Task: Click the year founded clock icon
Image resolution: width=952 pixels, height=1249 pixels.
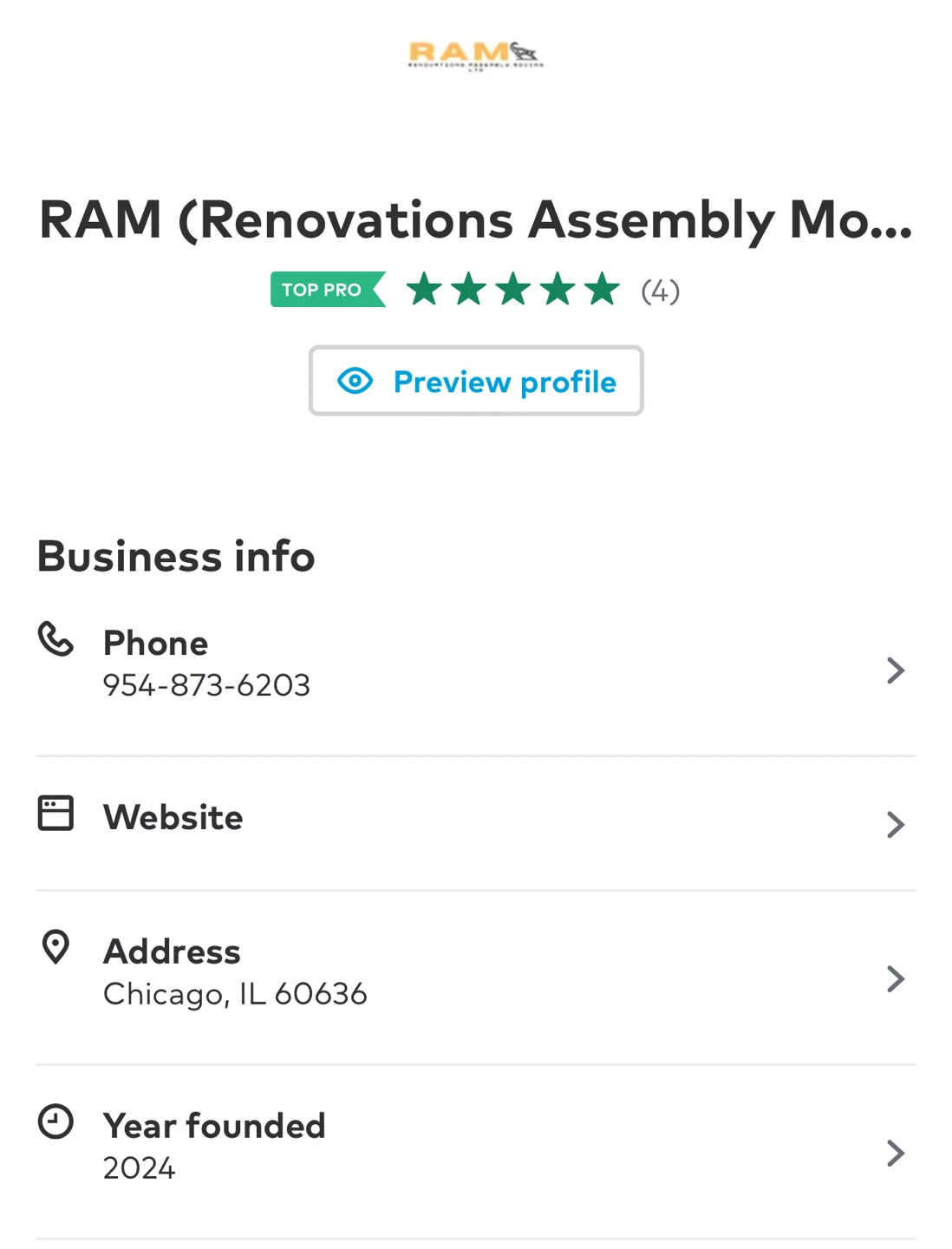Action: [55, 1121]
